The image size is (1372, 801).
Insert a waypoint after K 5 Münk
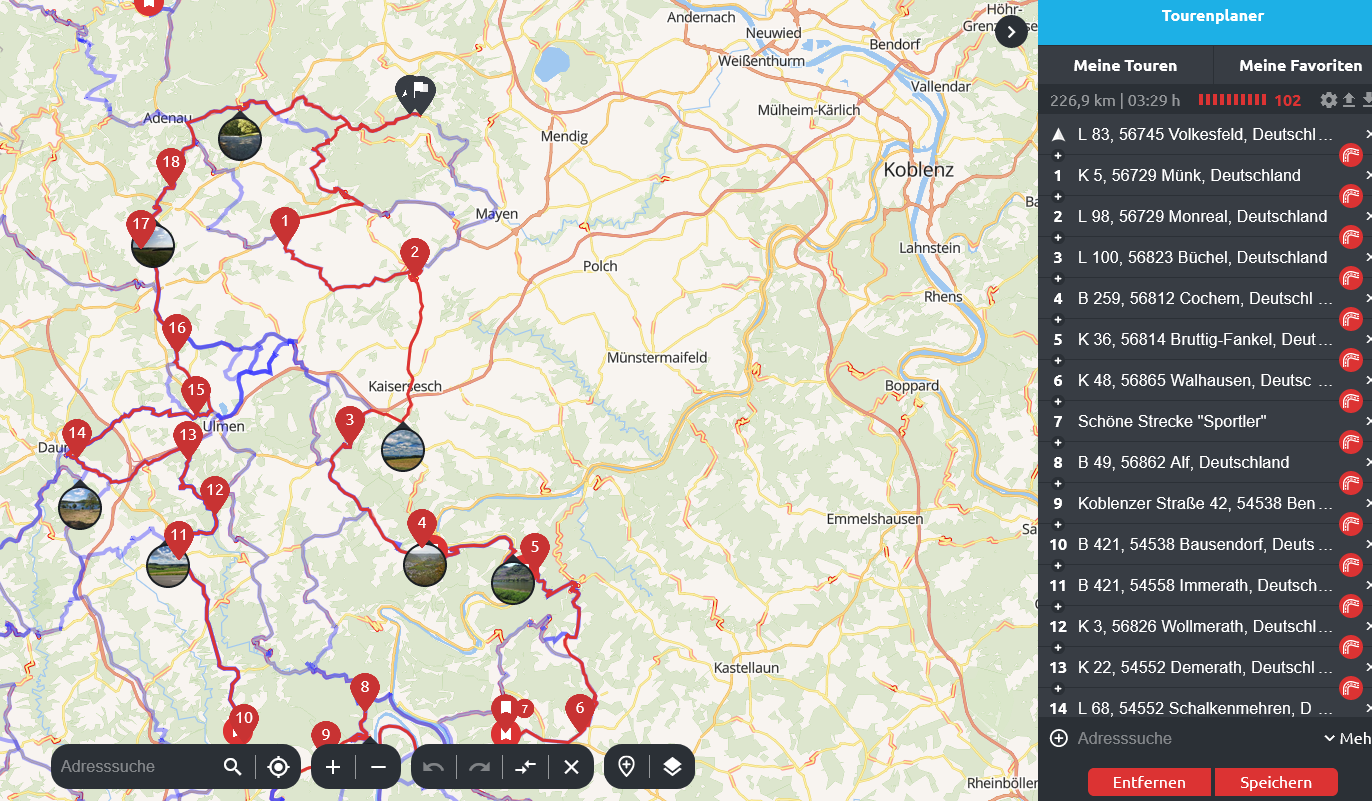(x=1058, y=196)
